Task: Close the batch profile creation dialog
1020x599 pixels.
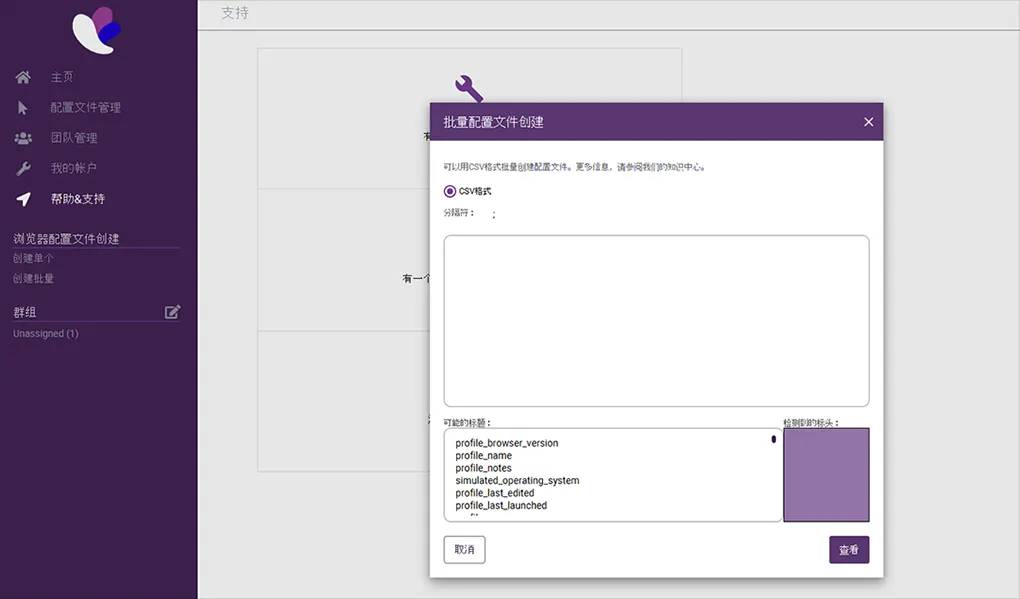Action: [x=868, y=122]
